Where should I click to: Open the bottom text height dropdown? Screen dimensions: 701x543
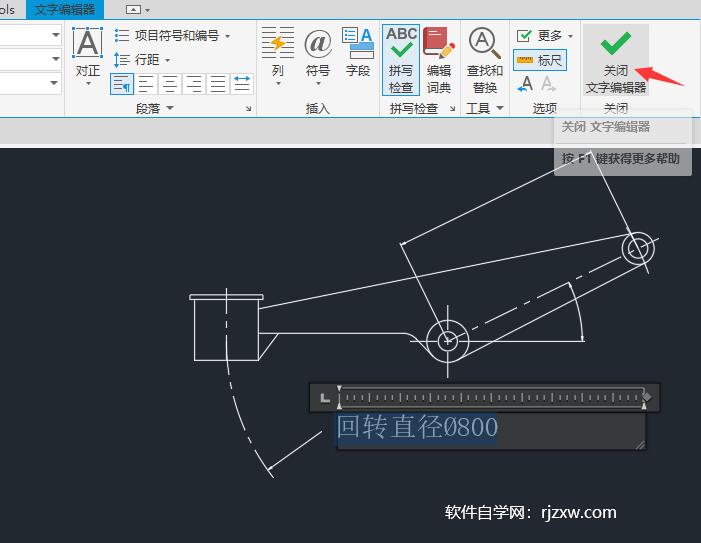tap(54, 83)
